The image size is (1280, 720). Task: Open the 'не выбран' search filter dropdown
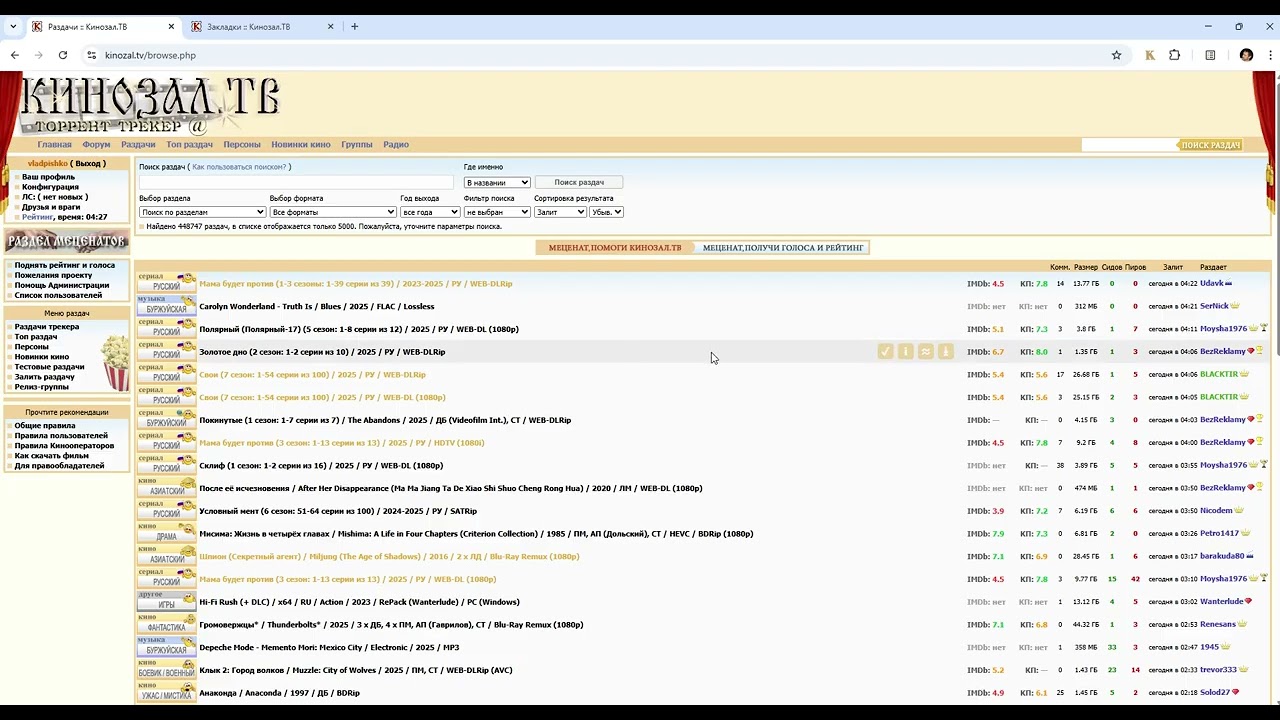[x=497, y=212]
